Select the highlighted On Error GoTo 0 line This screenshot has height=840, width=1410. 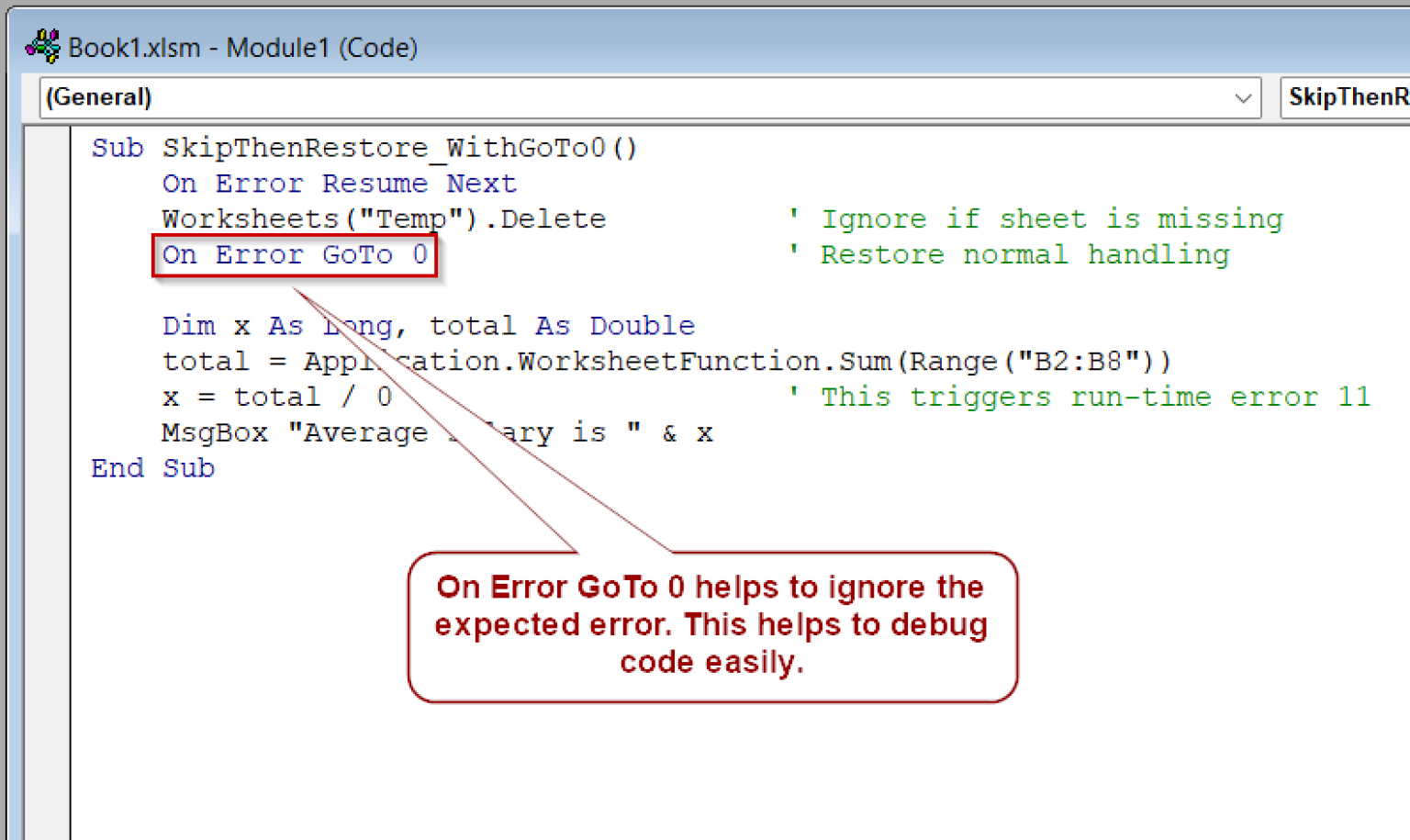(293, 254)
